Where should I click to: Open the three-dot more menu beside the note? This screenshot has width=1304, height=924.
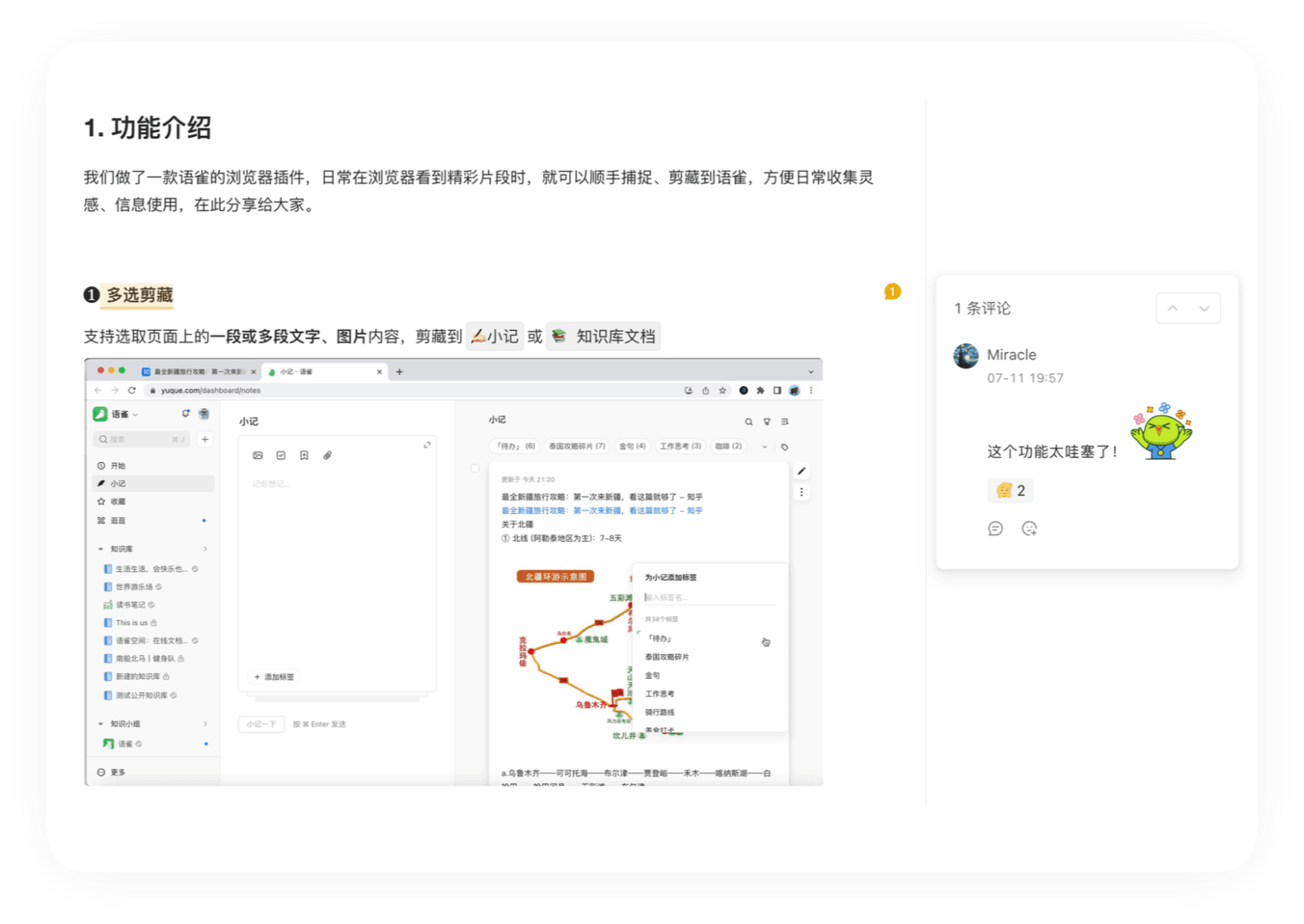click(801, 492)
